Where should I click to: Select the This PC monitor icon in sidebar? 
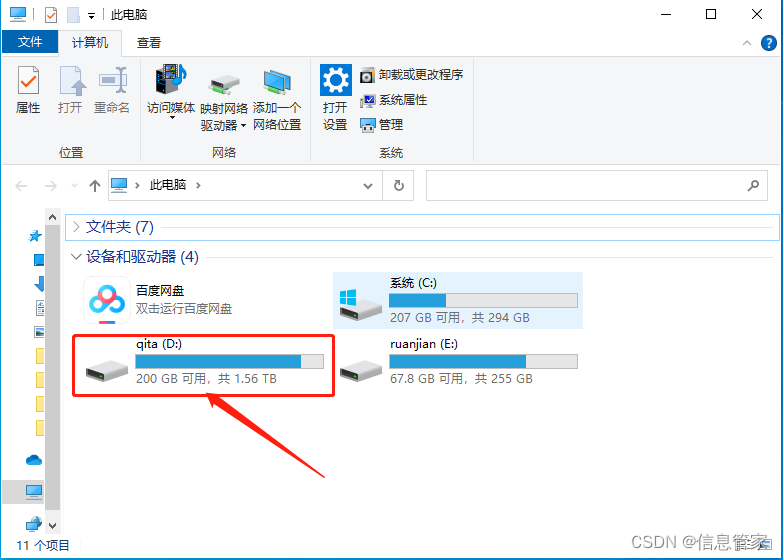pyautogui.click(x=34, y=492)
